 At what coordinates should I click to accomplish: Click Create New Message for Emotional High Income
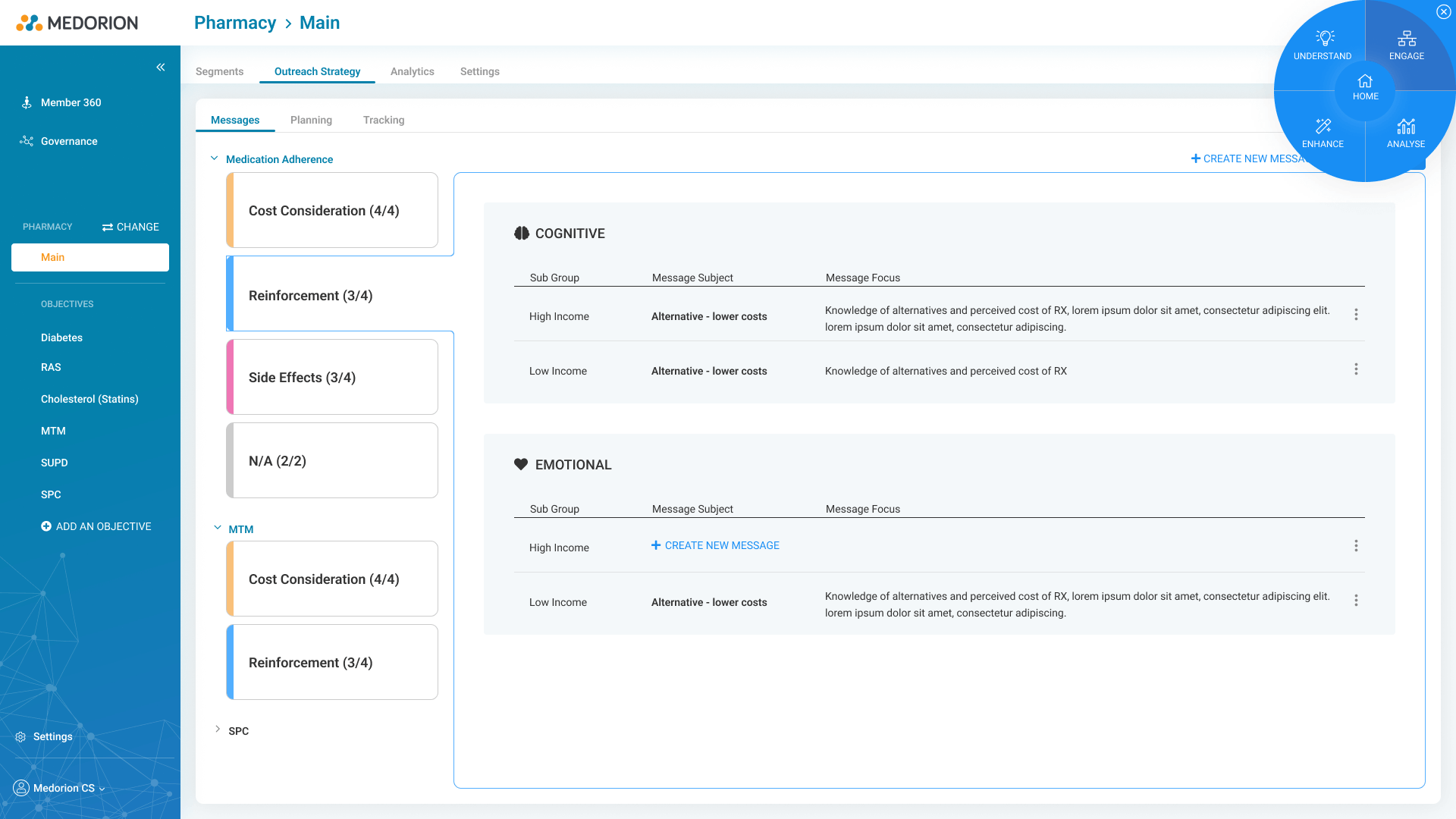[715, 545]
